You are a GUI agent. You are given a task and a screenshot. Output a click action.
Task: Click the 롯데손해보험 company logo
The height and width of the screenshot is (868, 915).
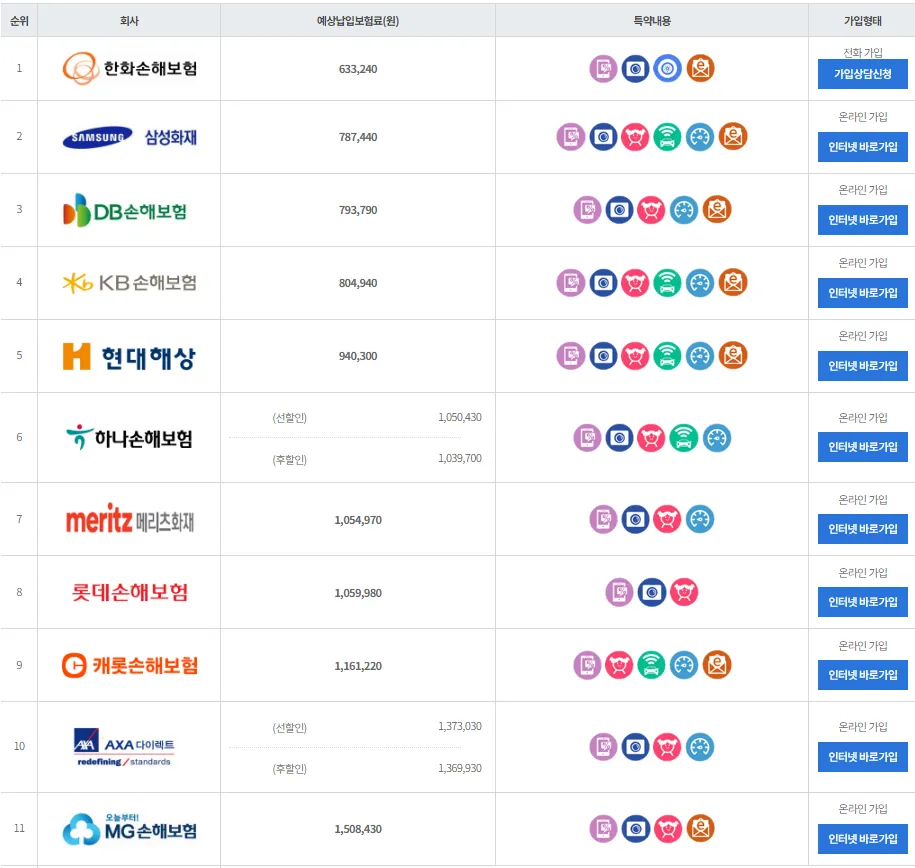click(130, 592)
